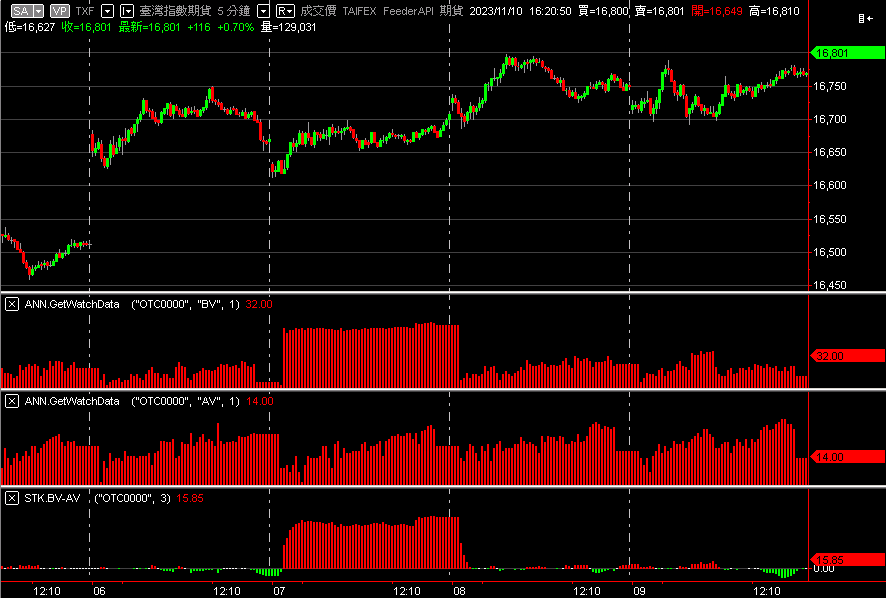Close the ANN.GetWatchData BV indicator panel
This screenshot has width=886, height=598.
(x=12, y=304)
